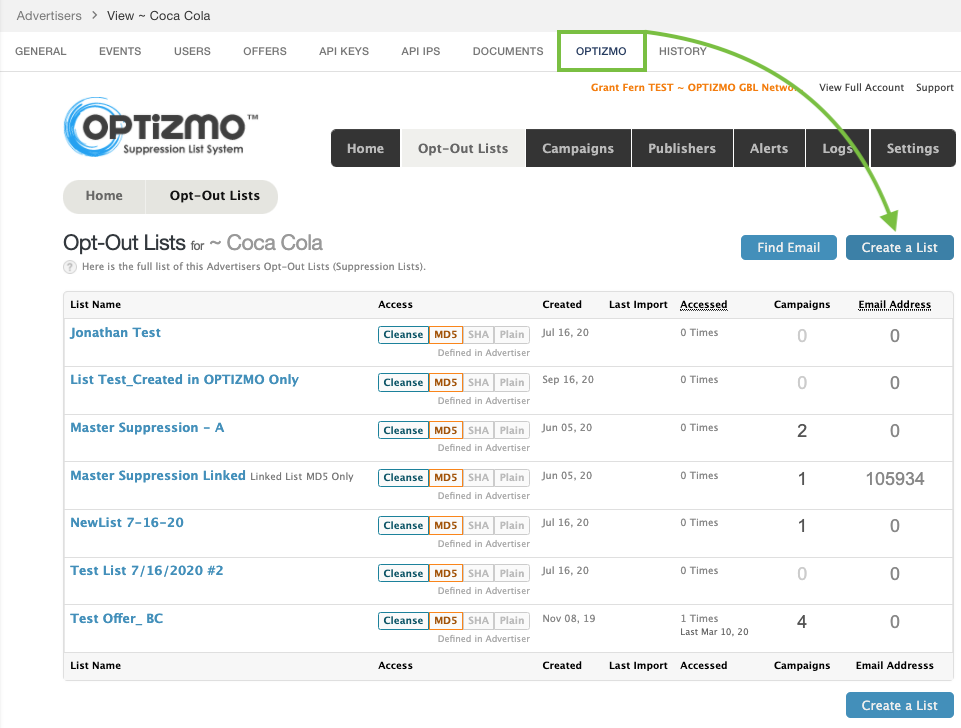The width and height of the screenshot is (961, 728).
Task: Open the NewList 7-16-20 list
Action: (x=127, y=523)
